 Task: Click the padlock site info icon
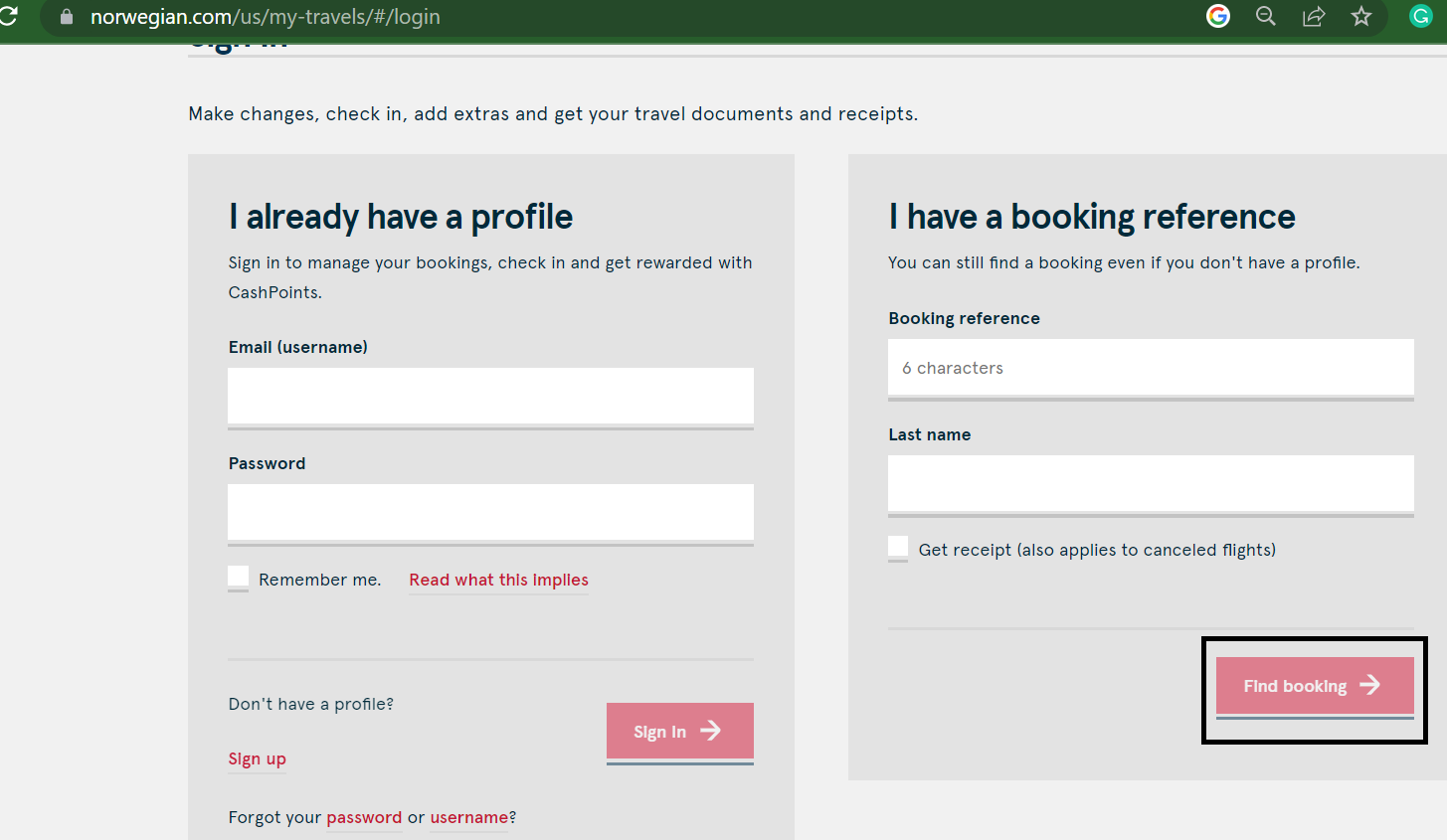[67, 17]
